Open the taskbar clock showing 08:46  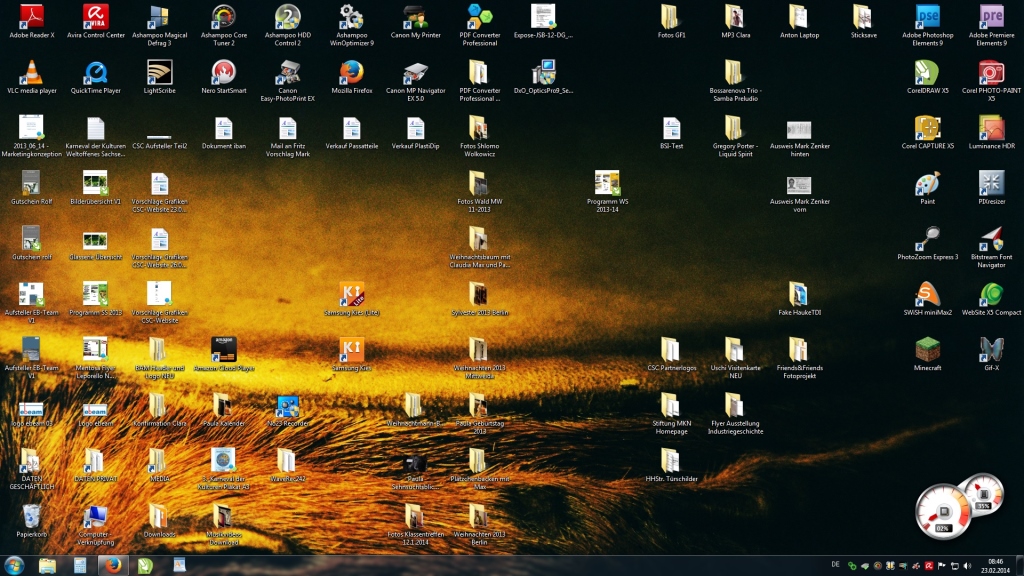pyautogui.click(x=996, y=566)
